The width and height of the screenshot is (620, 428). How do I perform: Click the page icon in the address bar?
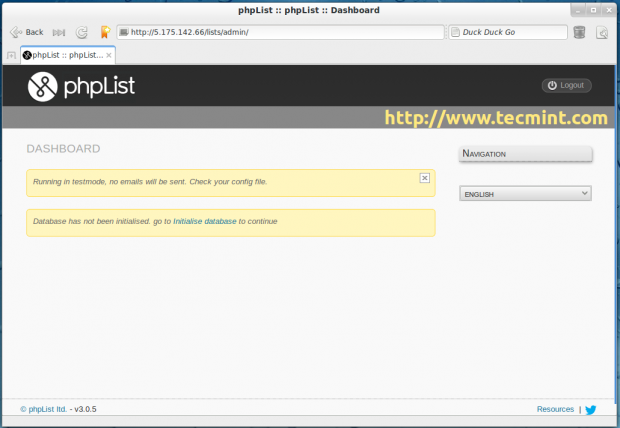[124, 32]
